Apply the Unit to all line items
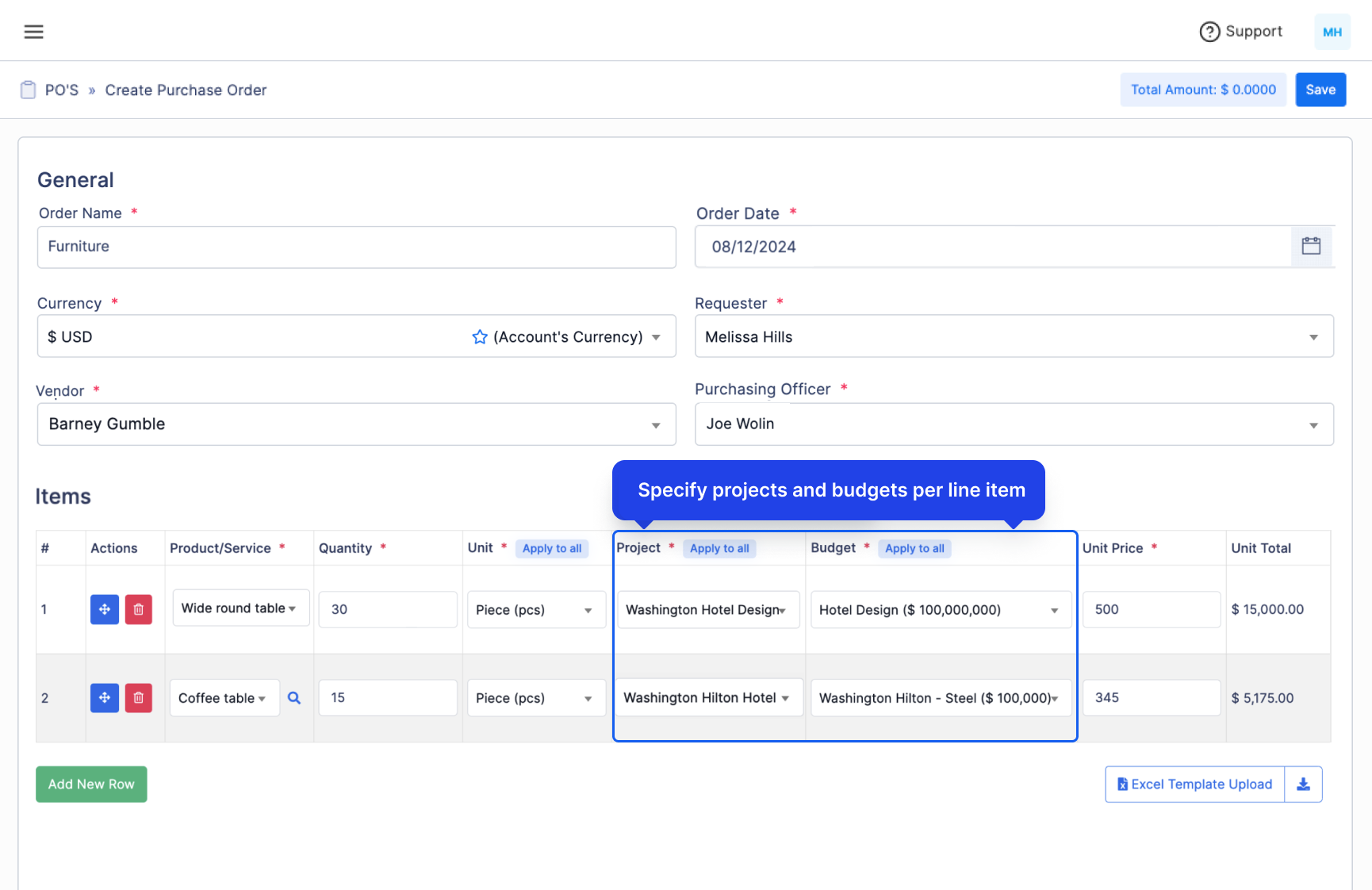 coord(551,548)
